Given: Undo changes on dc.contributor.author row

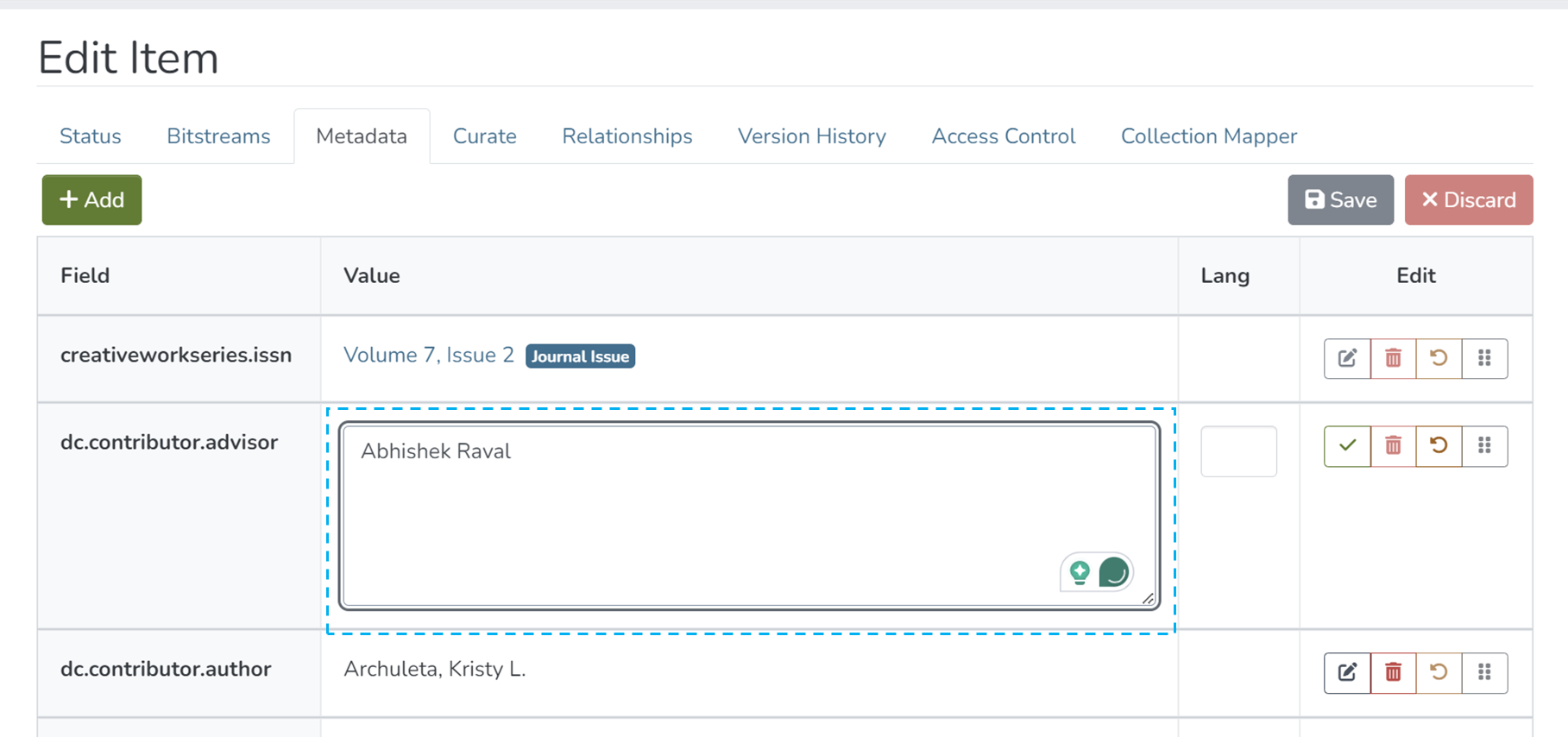Looking at the screenshot, I should 1439,672.
